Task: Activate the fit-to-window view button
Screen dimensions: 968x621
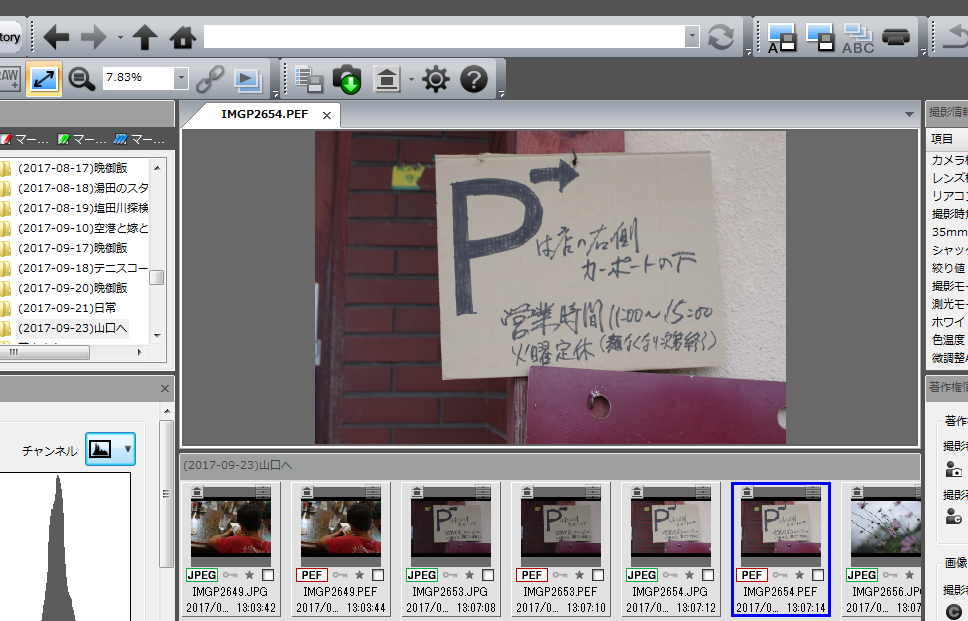Action: point(43,78)
